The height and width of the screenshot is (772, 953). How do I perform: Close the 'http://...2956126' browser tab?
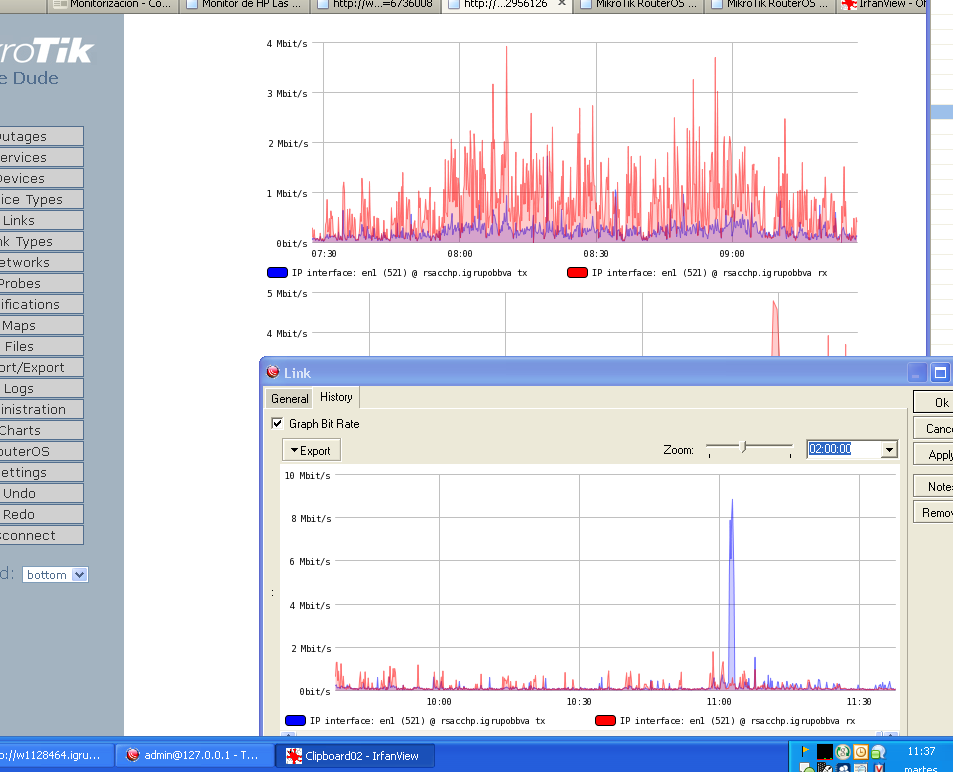562,4
